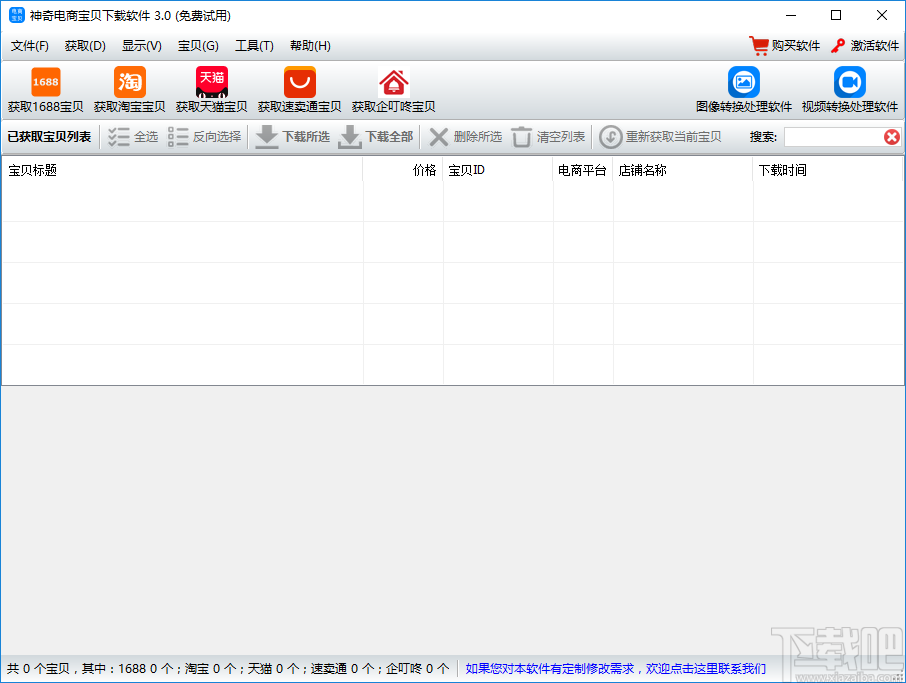Open 帮助(H) menu
This screenshot has width=906, height=683.
(x=310, y=46)
